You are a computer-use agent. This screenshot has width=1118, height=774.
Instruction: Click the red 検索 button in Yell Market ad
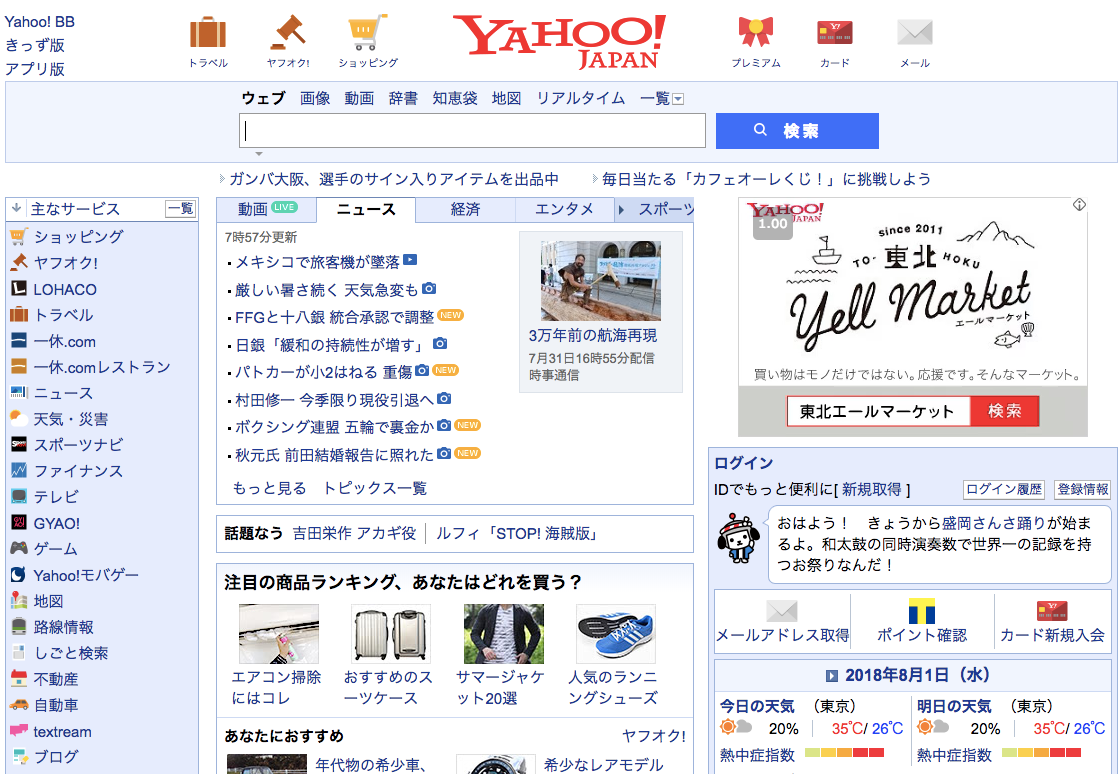coord(1005,411)
